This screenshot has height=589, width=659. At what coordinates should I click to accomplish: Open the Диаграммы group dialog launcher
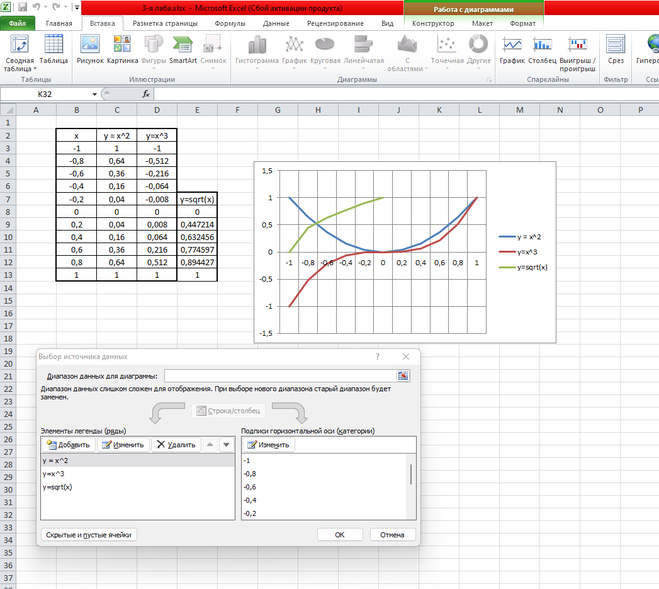[x=489, y=79]
